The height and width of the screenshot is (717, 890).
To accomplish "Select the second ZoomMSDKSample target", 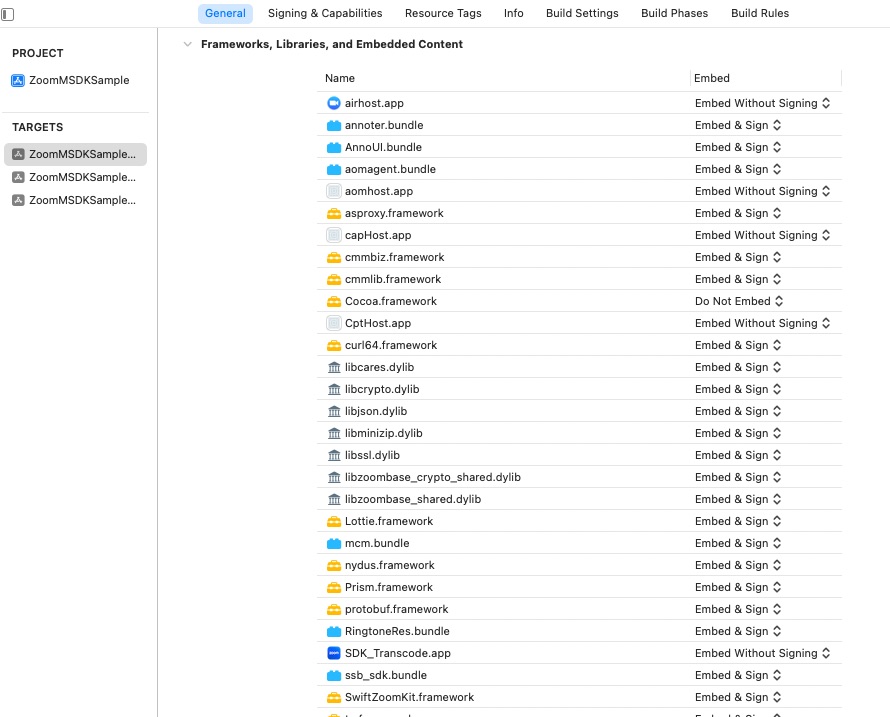I will coord(75,178).
